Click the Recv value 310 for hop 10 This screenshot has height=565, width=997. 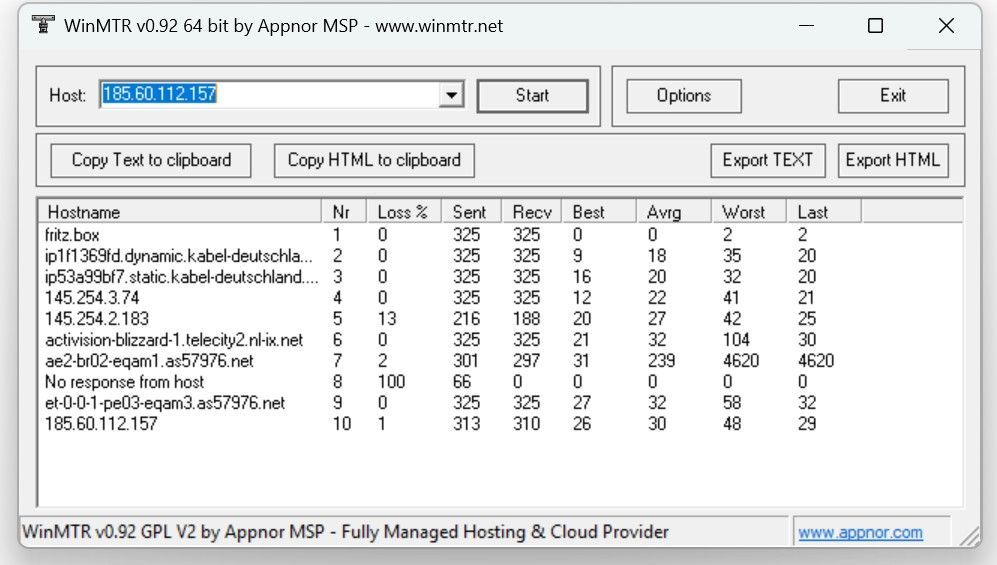[x=526, y=423]
